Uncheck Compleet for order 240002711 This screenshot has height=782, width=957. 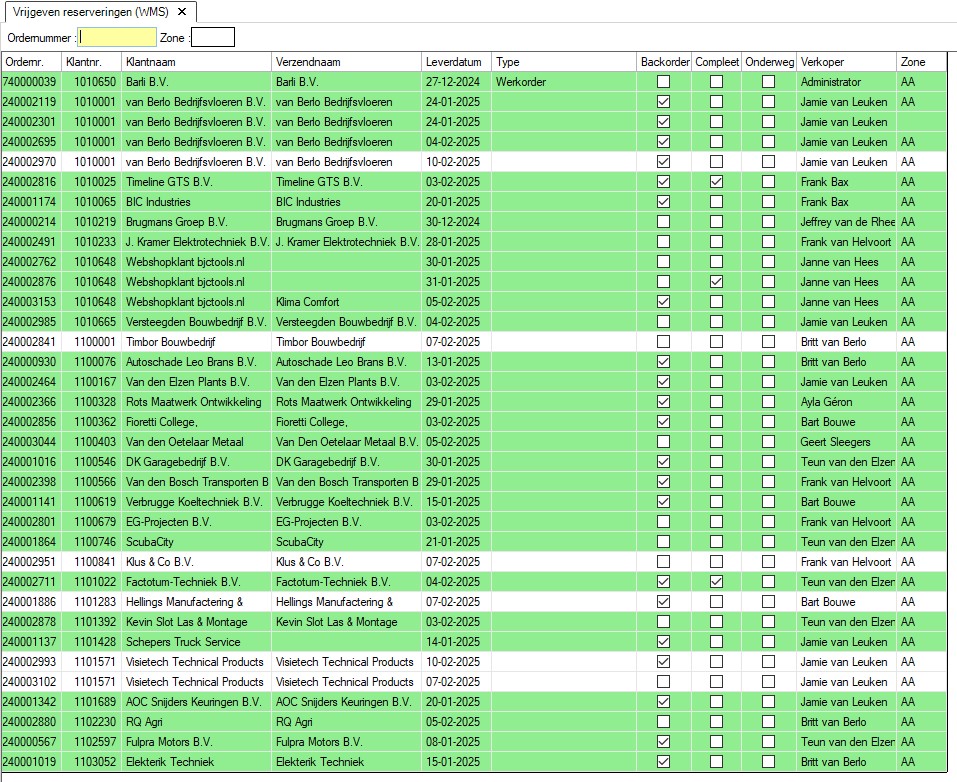(717, 582)
